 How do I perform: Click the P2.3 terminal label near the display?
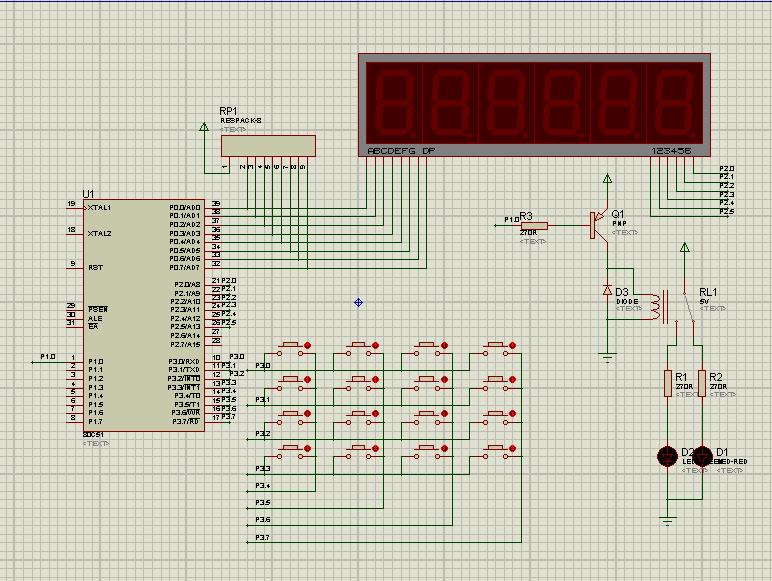pos(727,194)
